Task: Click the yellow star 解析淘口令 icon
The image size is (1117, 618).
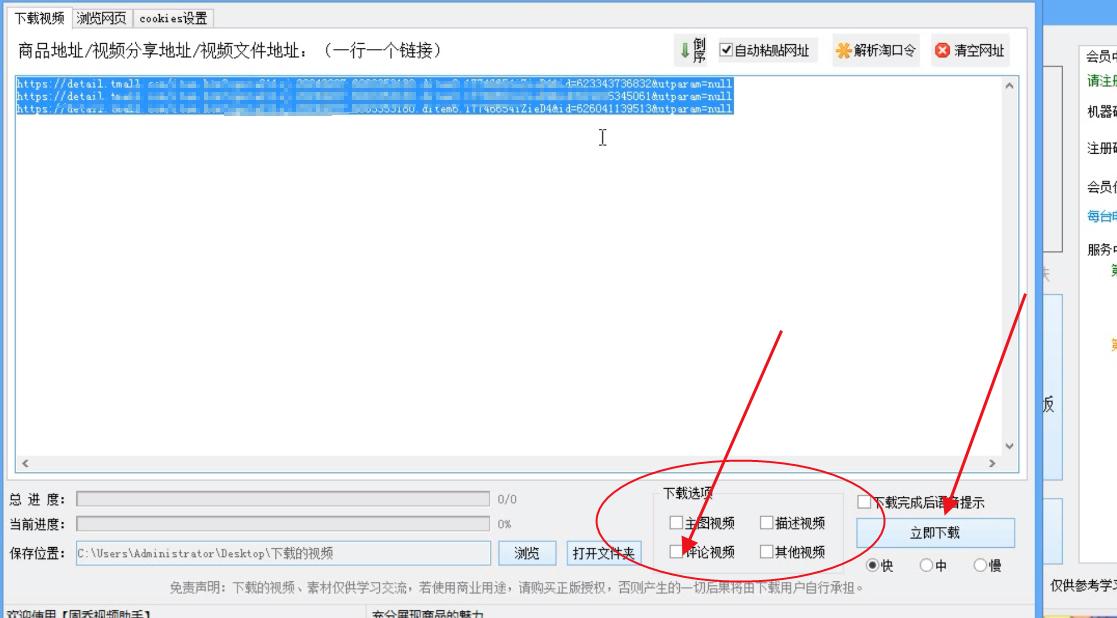Action: [x=871, y=48]
